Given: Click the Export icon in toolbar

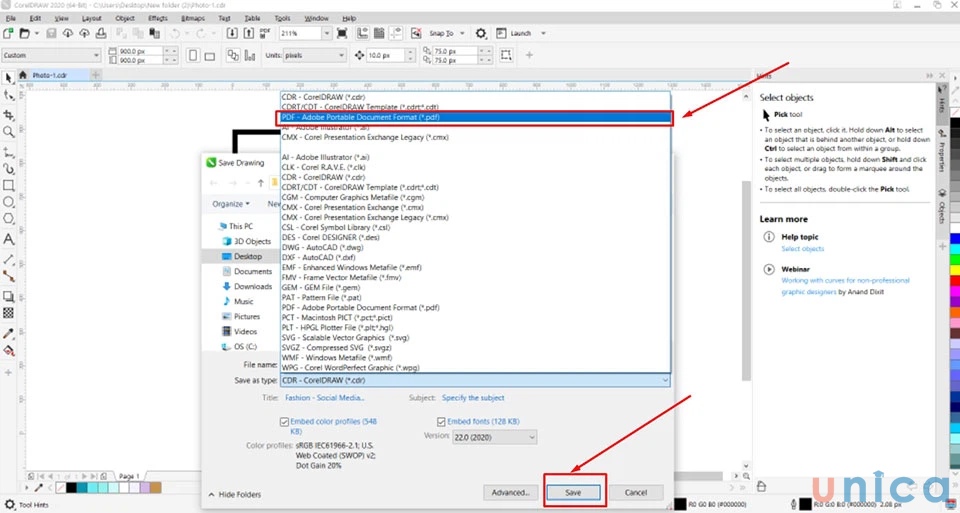Looking at the screenshot, I should (249, 33).
